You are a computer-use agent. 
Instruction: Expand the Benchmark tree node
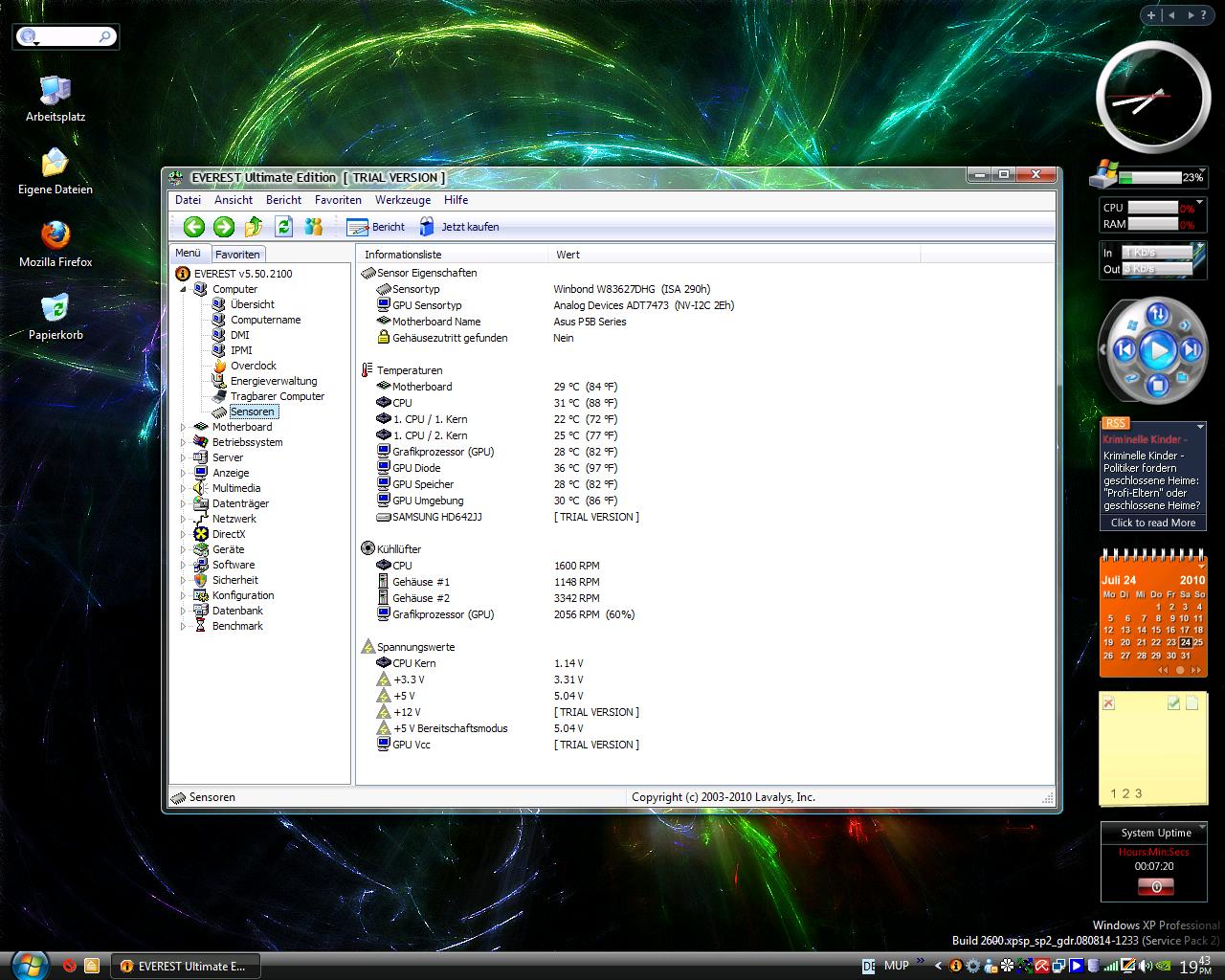184,626
